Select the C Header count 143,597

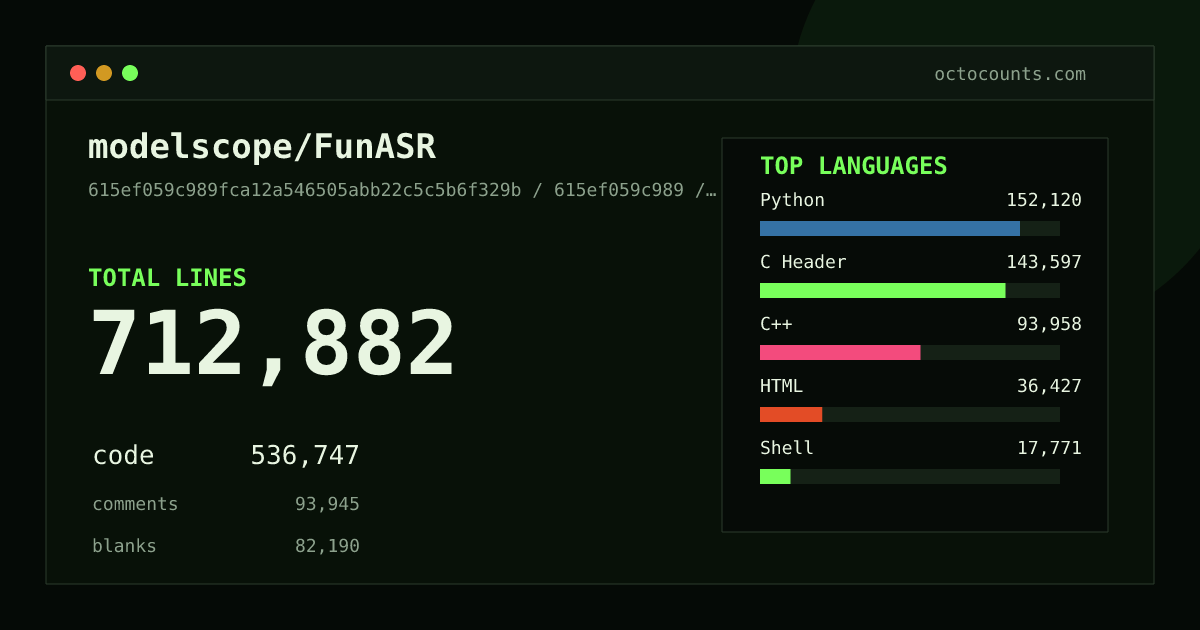point(1044,262)
